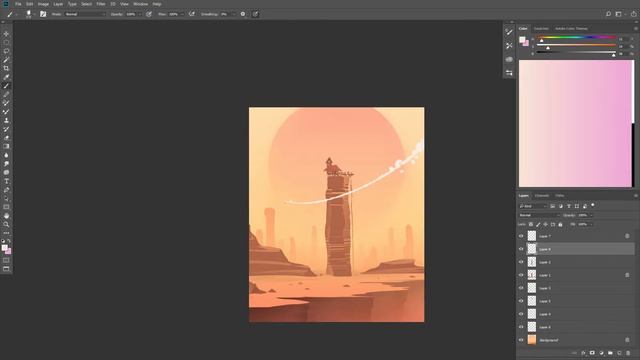Click foreground color swatch in toolbox
The width and height of the screenshot is (640, 360).
tap(4, 248)
